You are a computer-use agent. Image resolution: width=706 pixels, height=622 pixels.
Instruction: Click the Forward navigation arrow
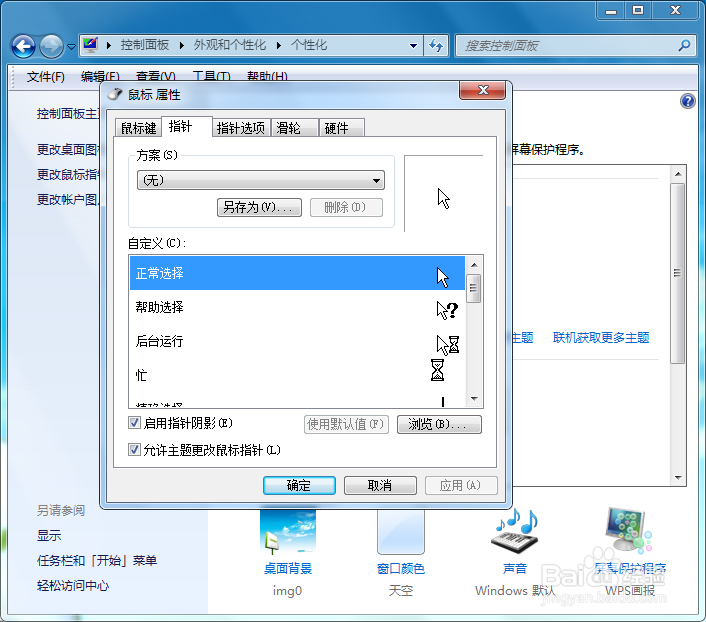(51, 46)
